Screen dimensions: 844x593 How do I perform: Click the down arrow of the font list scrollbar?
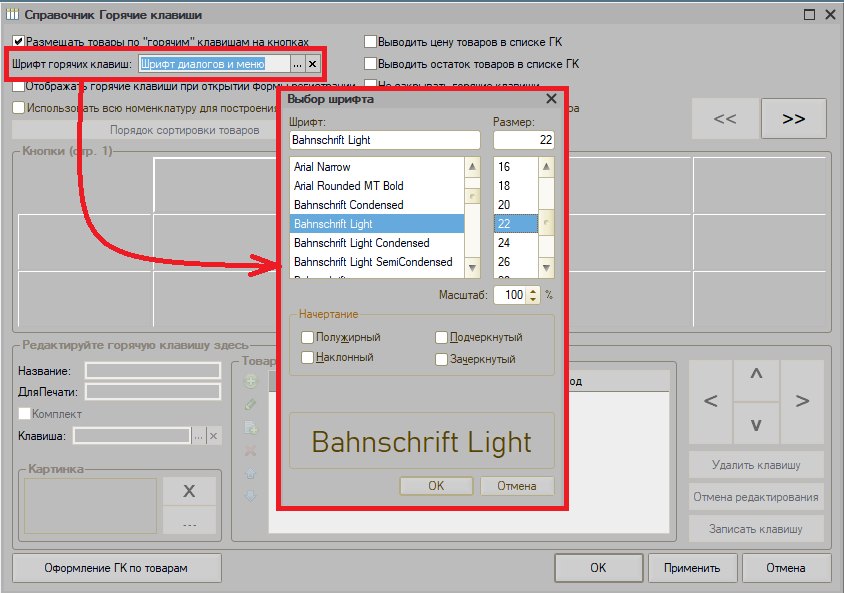(472, 267)
